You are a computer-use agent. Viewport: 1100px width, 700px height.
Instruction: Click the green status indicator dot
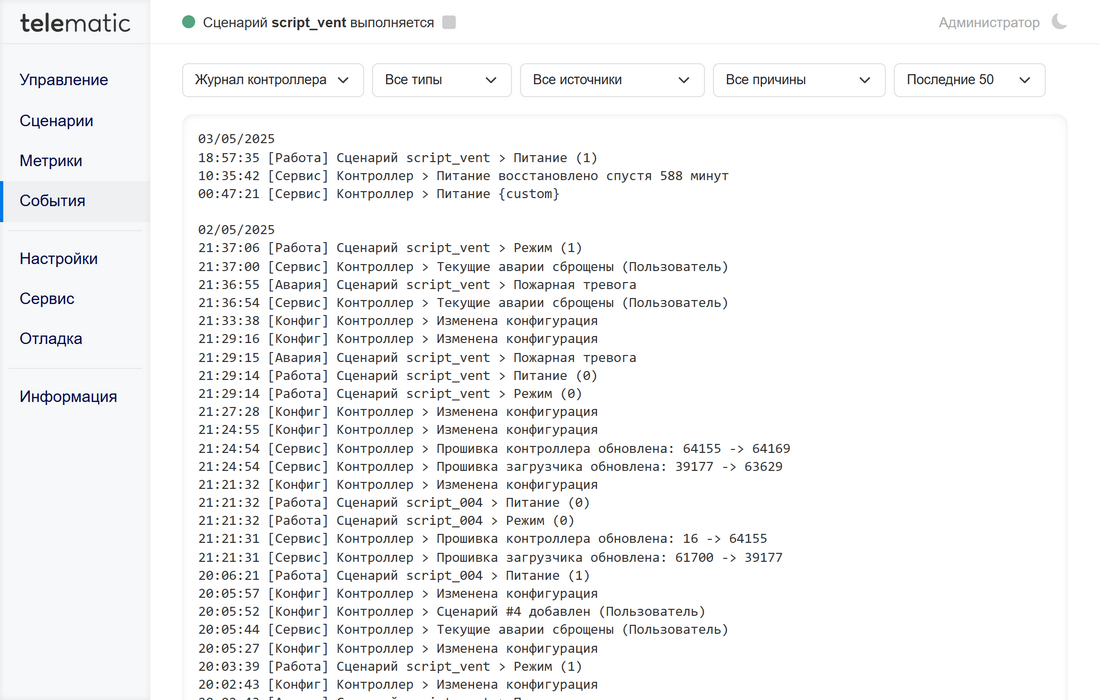coord(189,22)
